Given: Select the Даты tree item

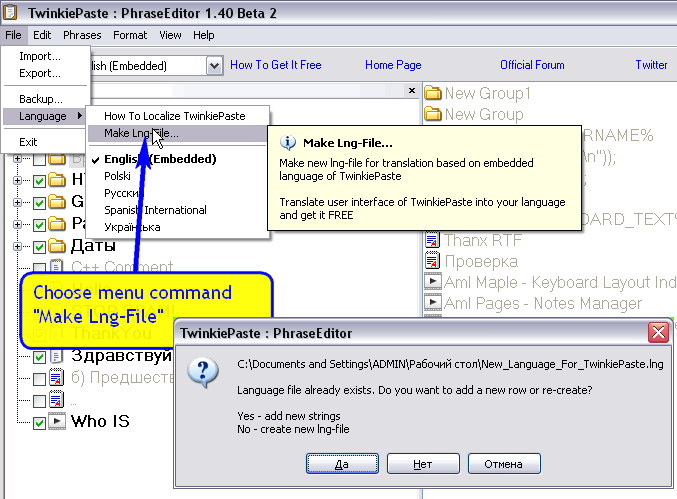Looking at the screenshot, I should coord(93,246).
